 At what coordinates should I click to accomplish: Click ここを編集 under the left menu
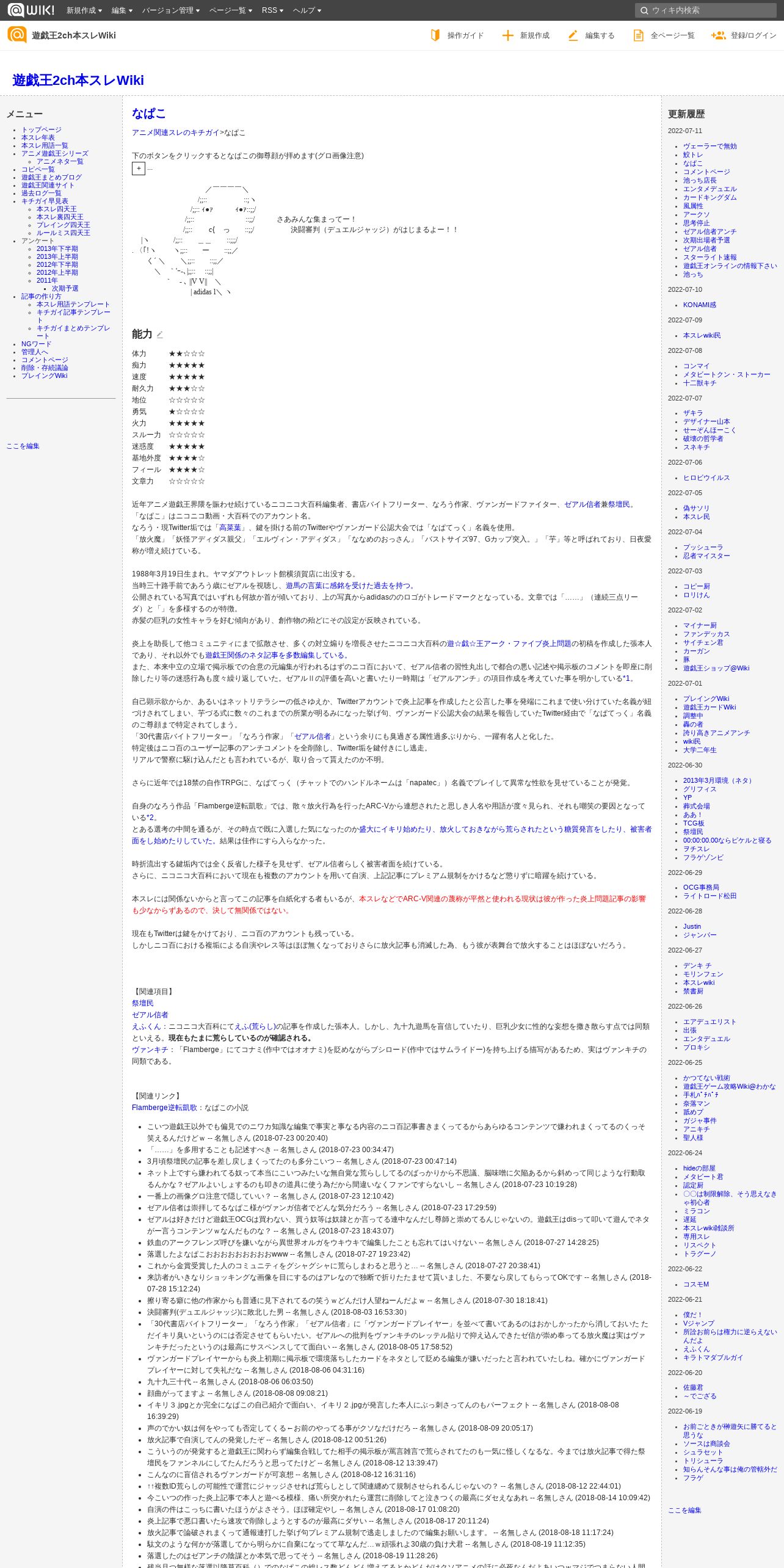(23, 446)
